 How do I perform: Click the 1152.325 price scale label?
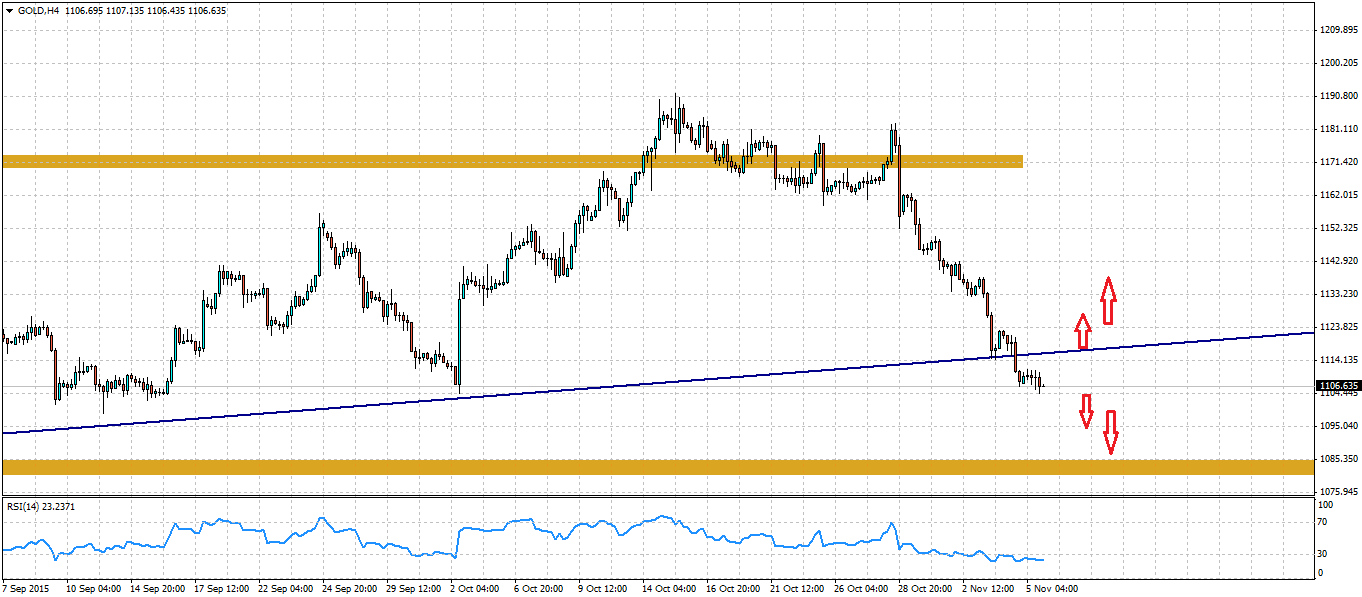(1339, 228)
